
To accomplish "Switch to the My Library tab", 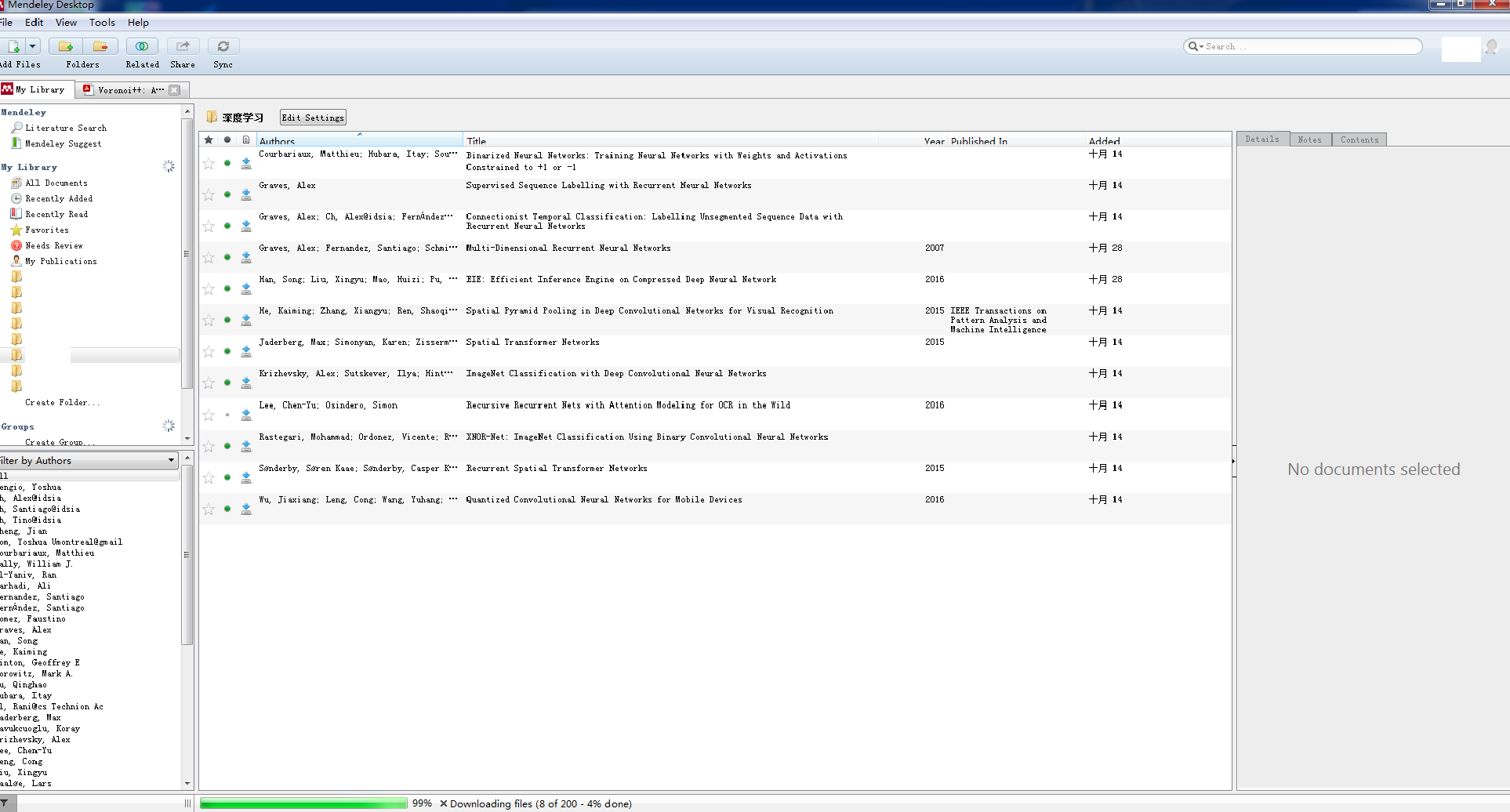I will coord(37,89).
